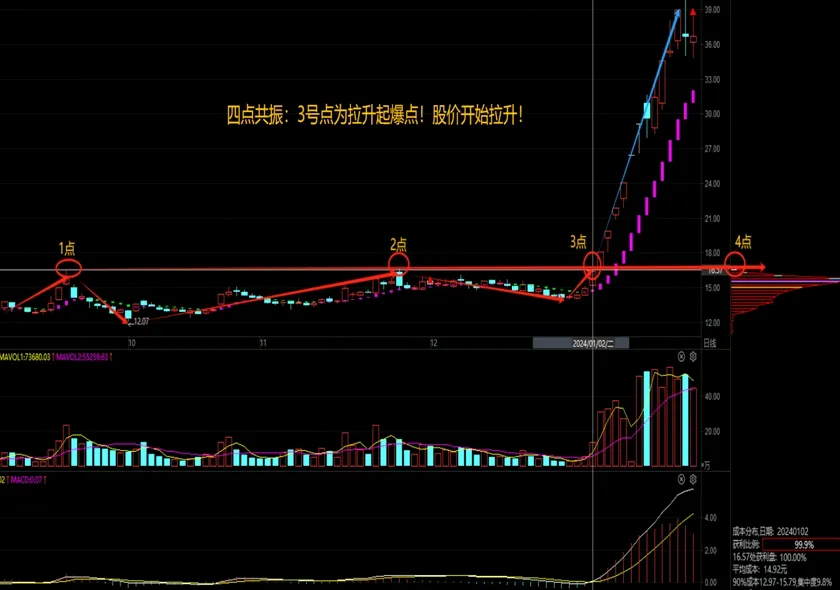Click the 4.00 MACD axis value
Image resolution: width=840 pixels, height=590 pixels.
[x=710, y=518]
